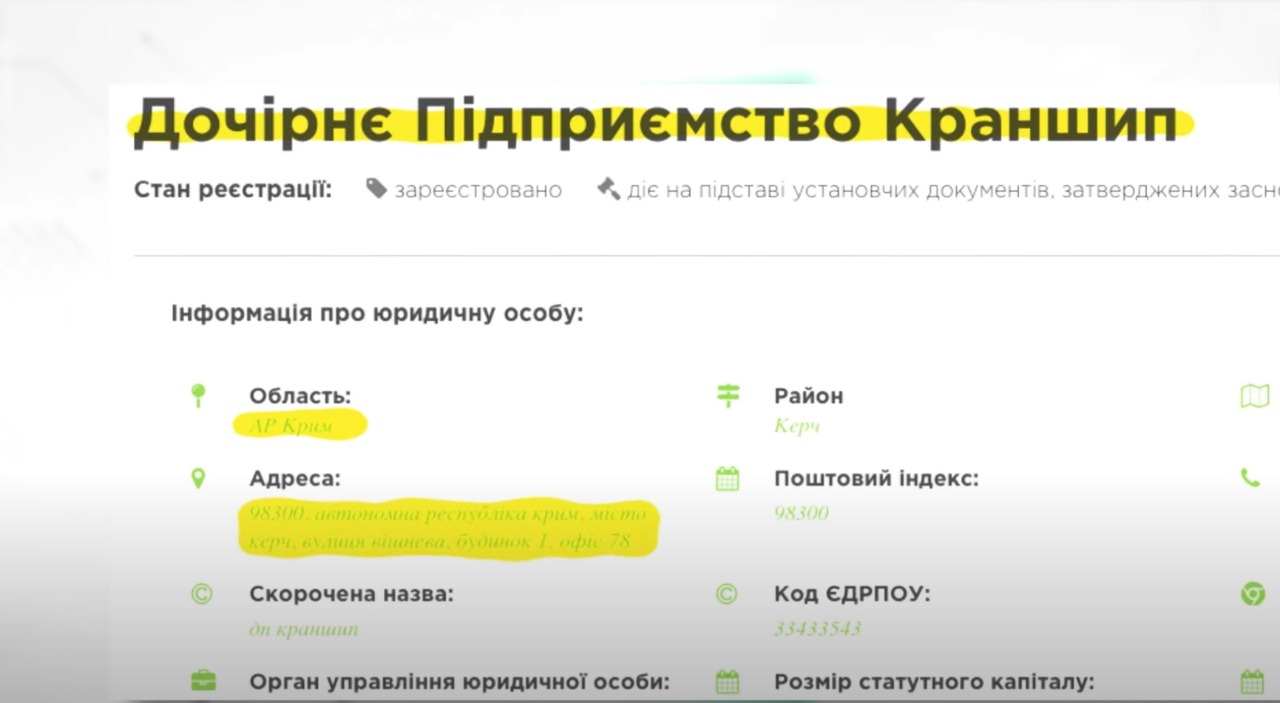Click the tag icon beside 'зареєстровано'
This screenshot has height=703, width=1280.
tap(376, 189)
